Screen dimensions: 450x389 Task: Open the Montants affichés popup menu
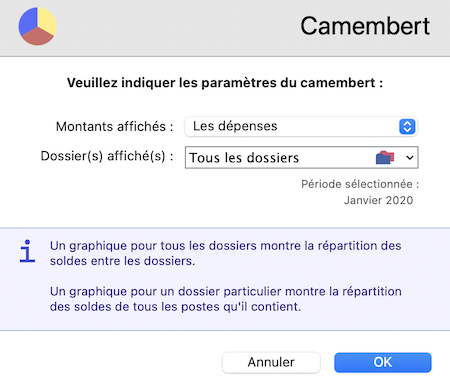pyautogui.click(x=301, y=127)
